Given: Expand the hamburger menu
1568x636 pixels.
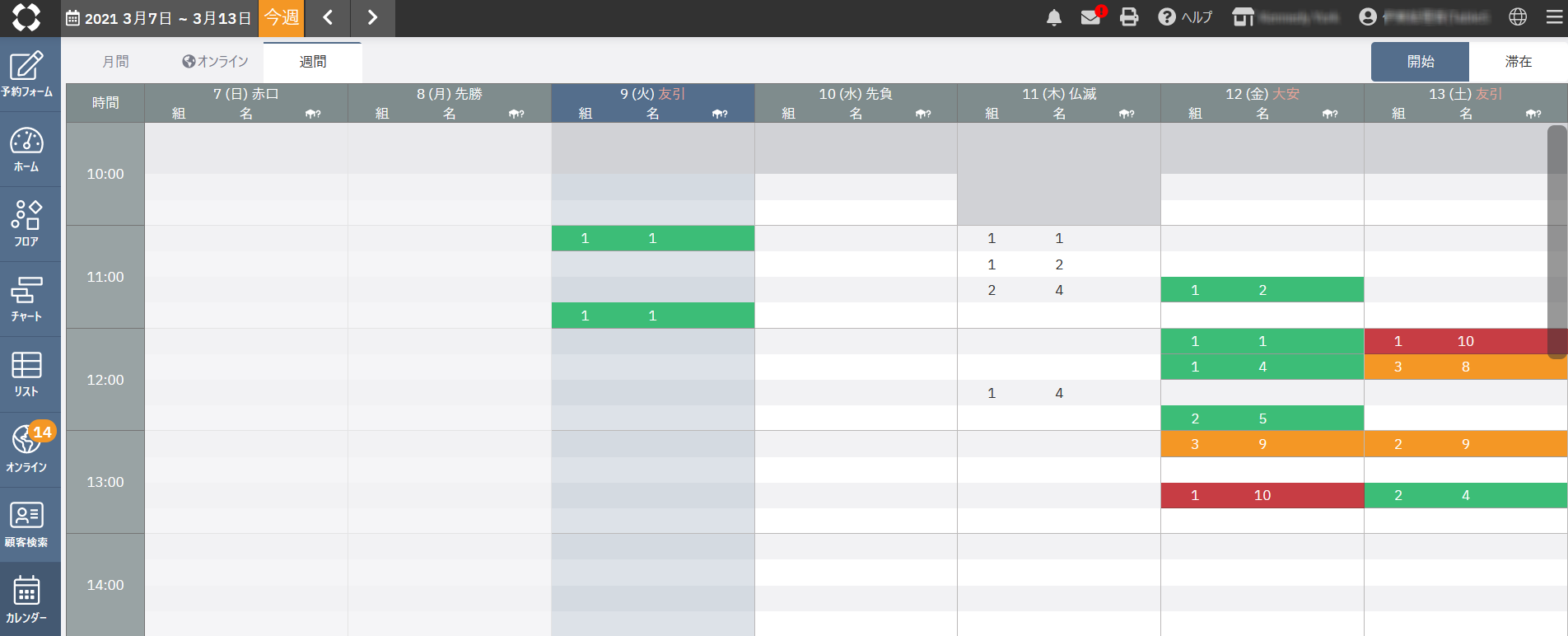Looking at the screenshot, I should [x=1554, y=17].
